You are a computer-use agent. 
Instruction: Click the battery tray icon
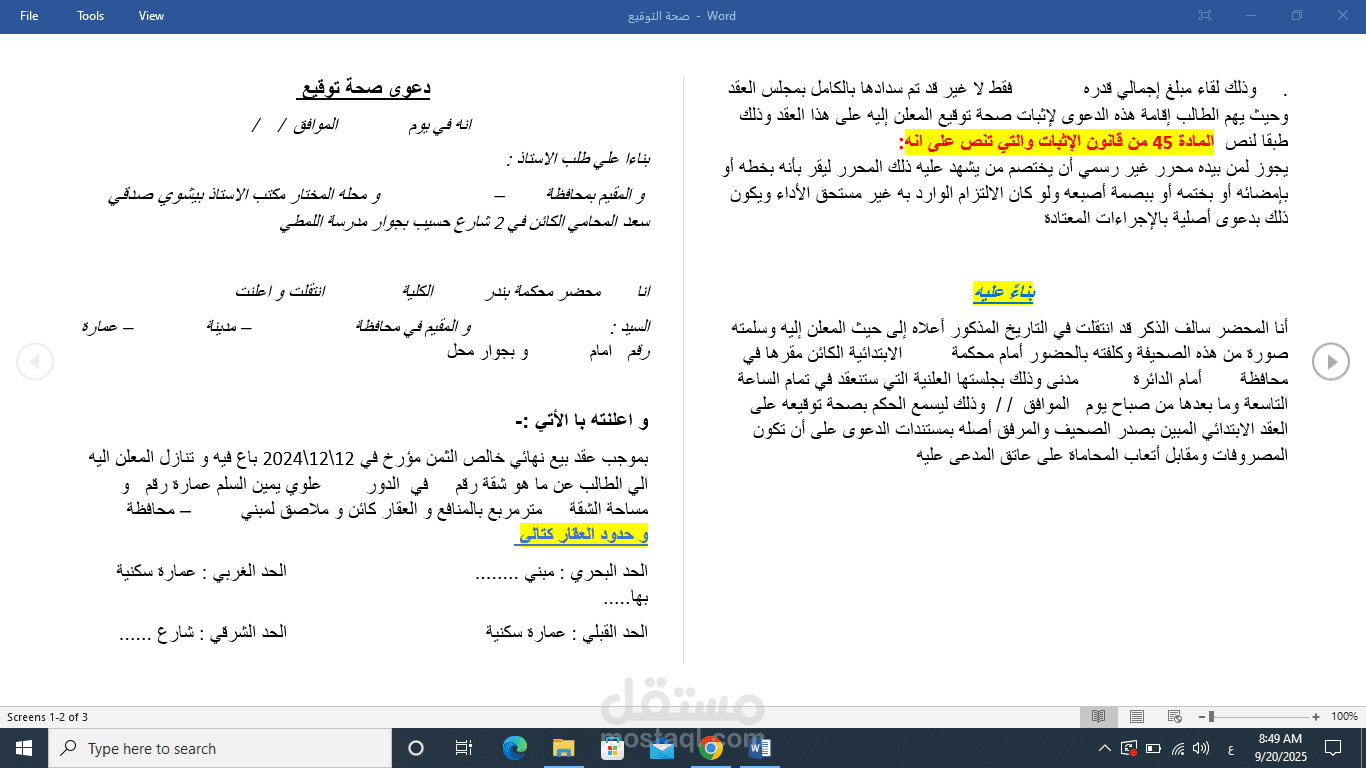pyautogui.click(x=1154, y=748)
